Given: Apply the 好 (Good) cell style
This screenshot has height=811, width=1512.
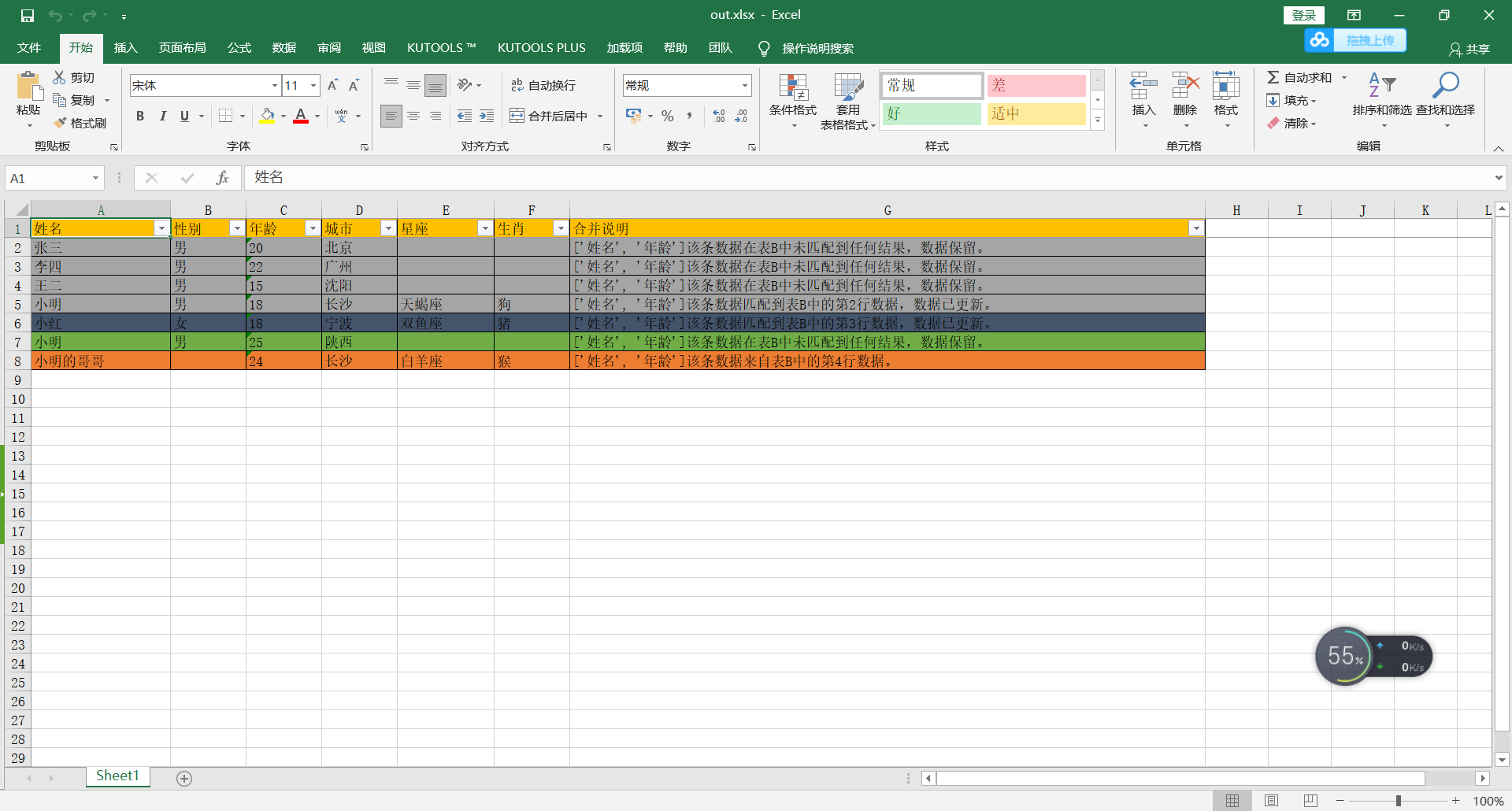Looking at the screenshot, I should tap(932, 114).
